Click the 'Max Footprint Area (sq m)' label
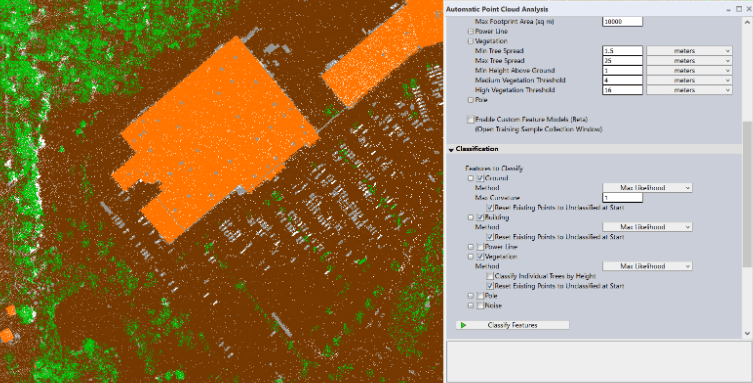This screenshot has height=383, width=753. pos(514,22)
